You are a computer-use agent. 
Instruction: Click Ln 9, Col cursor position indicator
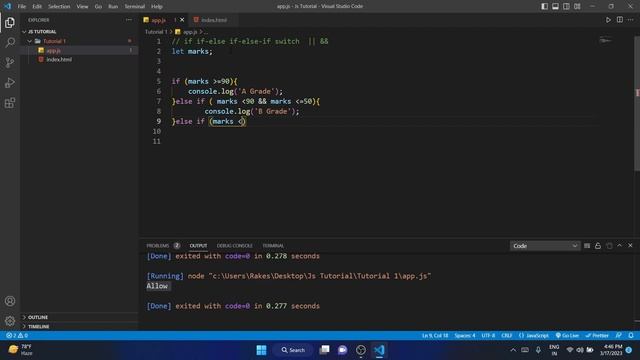click(435, 336)
